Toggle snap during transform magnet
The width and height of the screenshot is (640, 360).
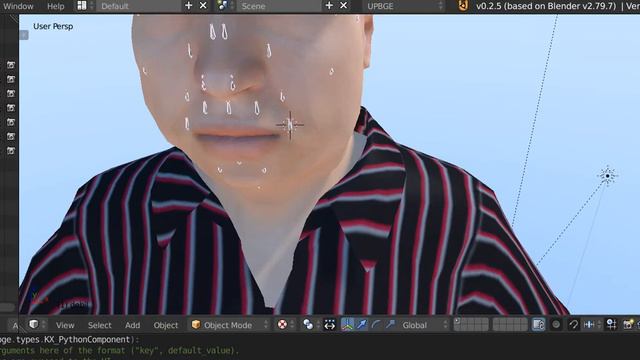pyautogui.click(x=573, y=325)
